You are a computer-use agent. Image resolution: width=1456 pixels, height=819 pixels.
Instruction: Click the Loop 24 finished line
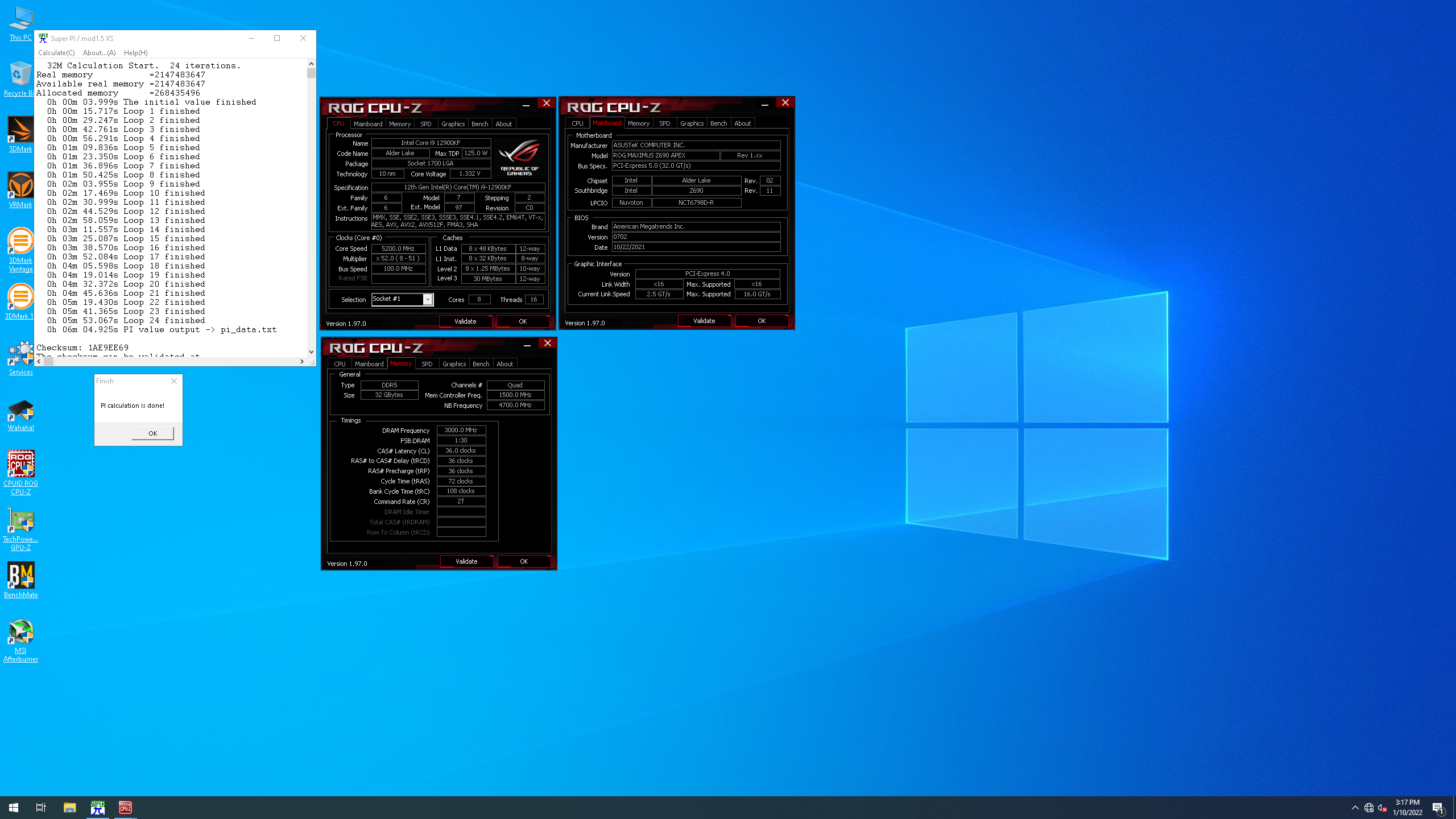pos(126,321)
